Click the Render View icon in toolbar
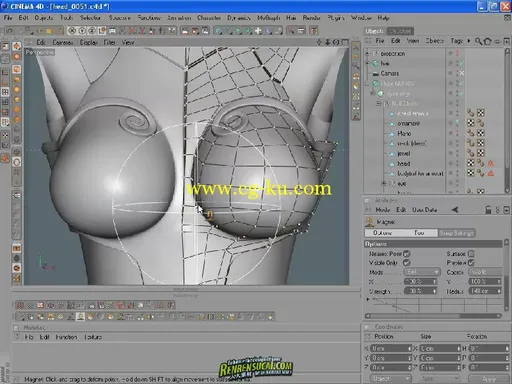 tap(185, 31)
